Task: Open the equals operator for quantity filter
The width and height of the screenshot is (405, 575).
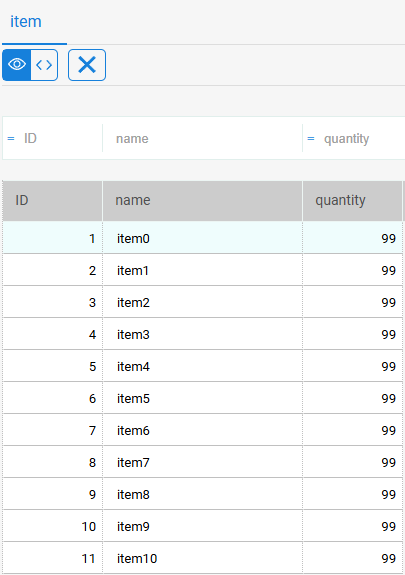Action: coord(311,139)
